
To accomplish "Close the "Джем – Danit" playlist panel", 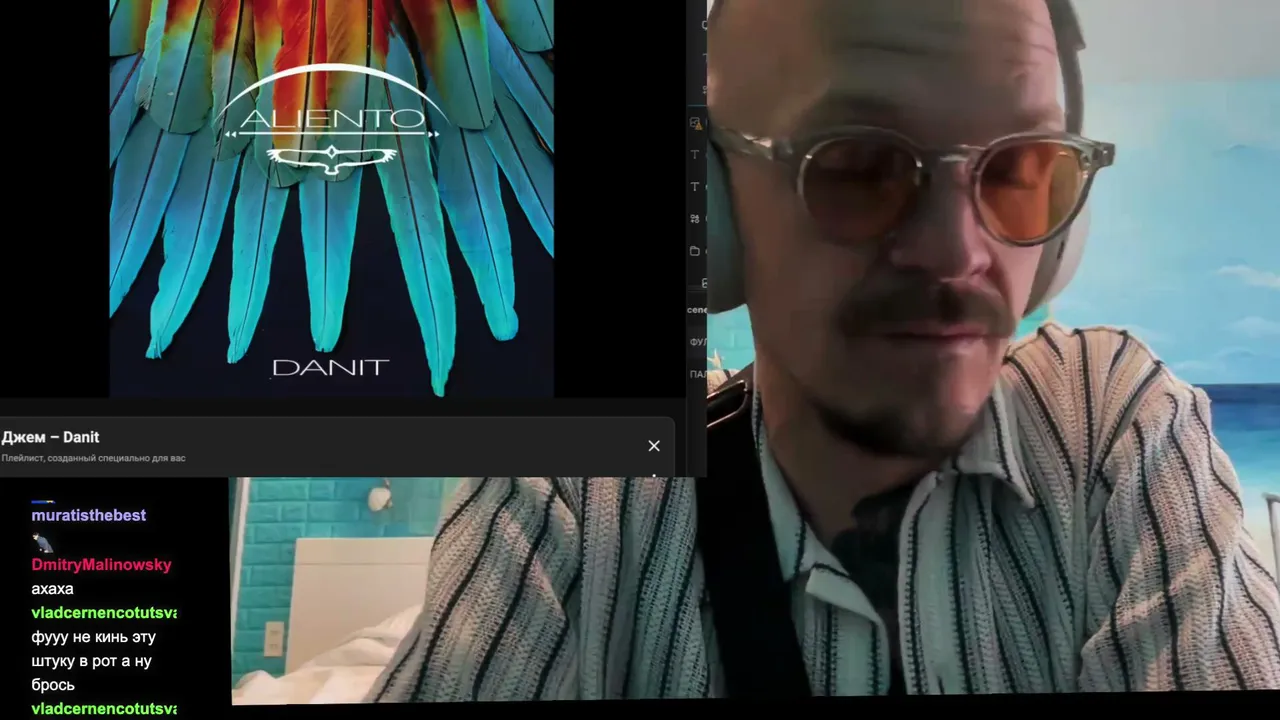I will point(654,446).
